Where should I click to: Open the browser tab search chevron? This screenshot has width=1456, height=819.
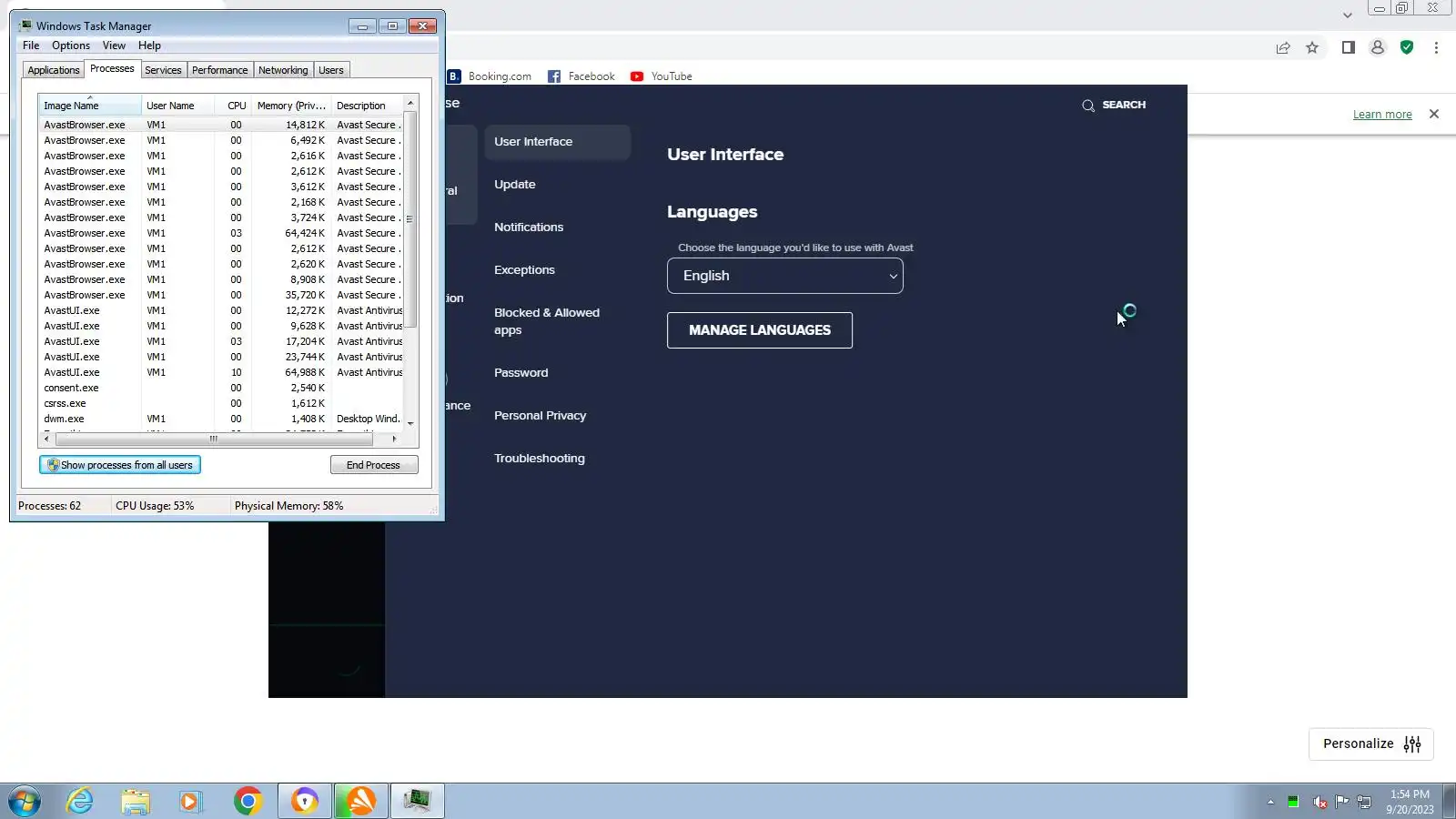tap(1347, 15)
